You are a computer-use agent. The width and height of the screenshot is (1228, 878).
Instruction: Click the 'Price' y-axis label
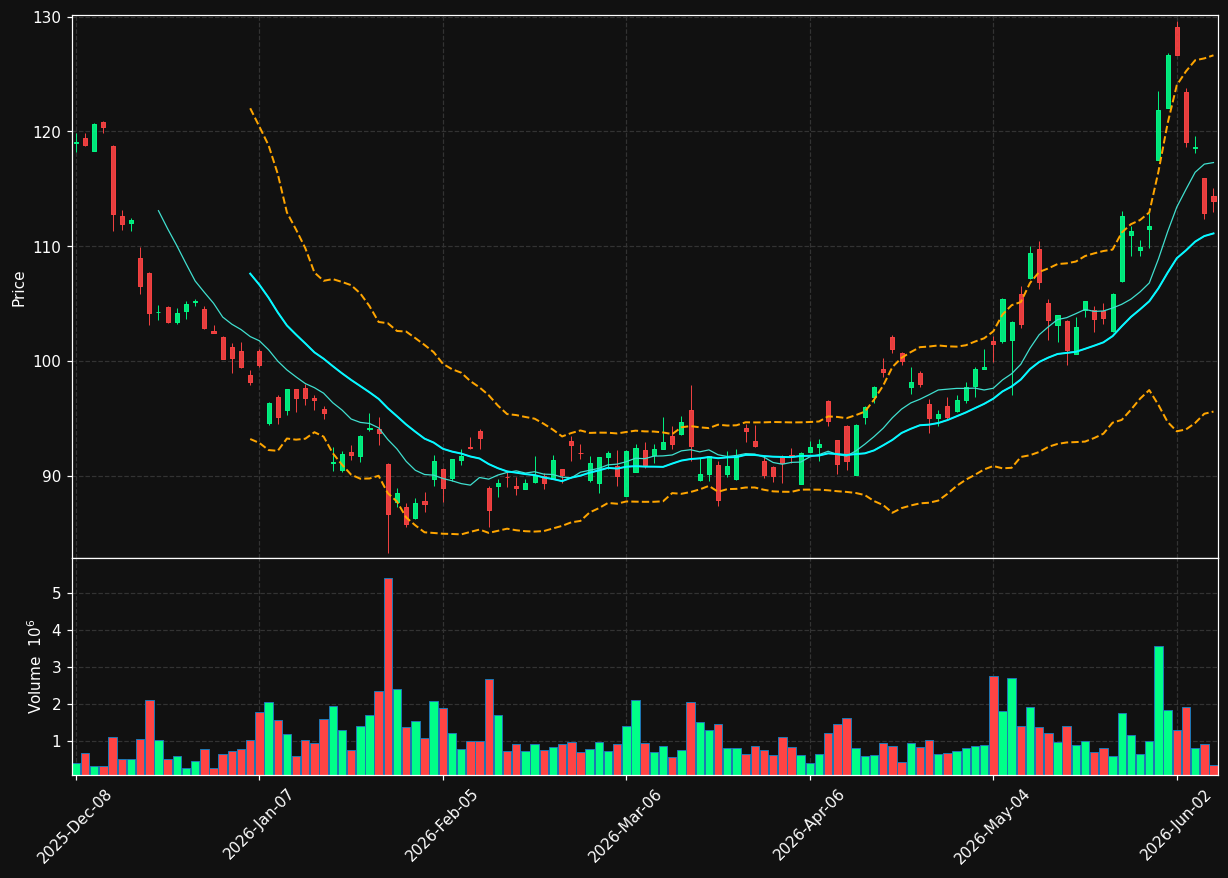19,288
